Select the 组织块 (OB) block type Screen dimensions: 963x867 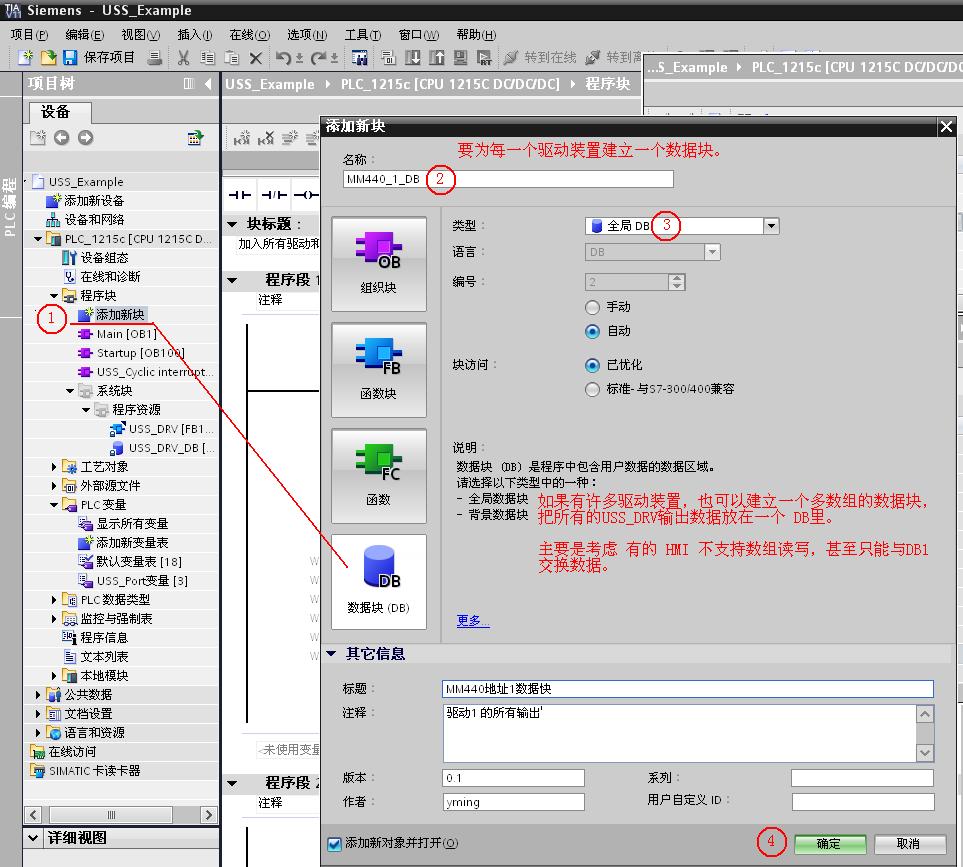(379, 264)
